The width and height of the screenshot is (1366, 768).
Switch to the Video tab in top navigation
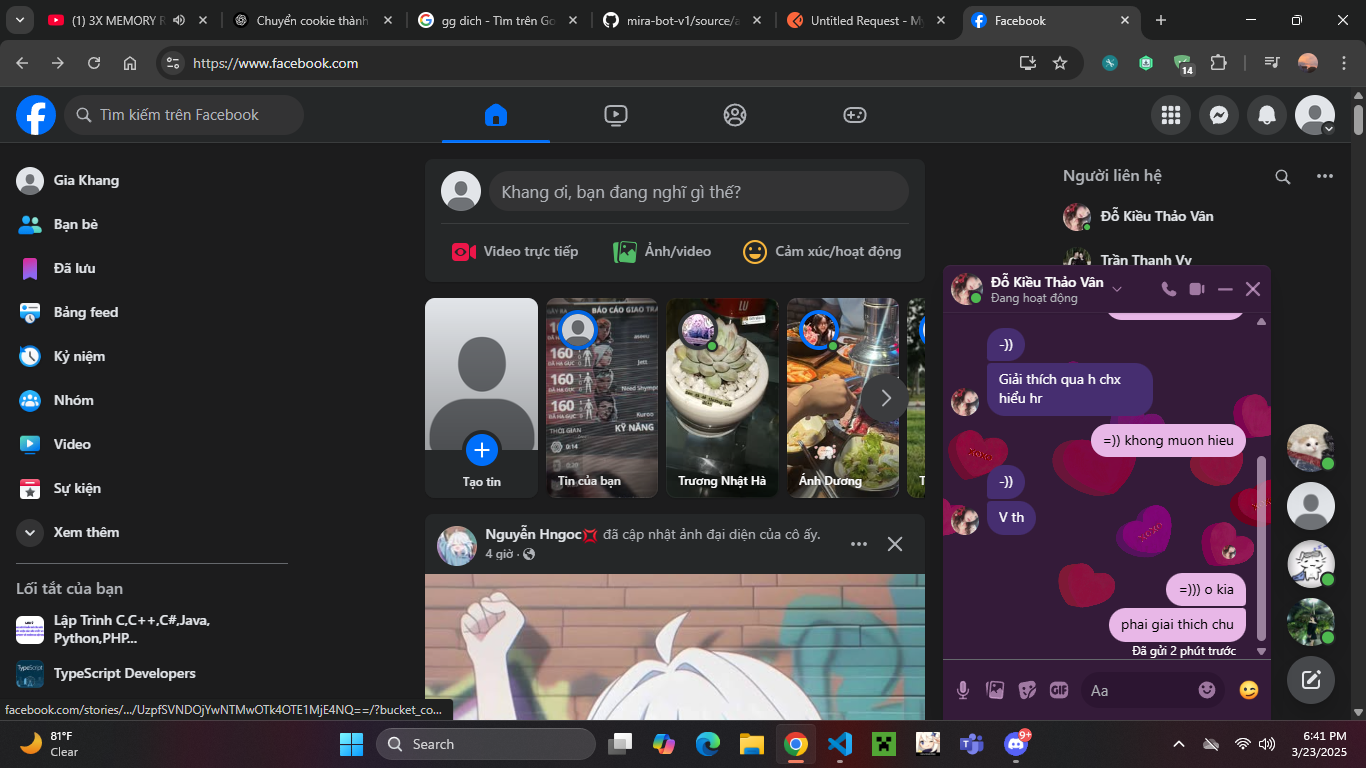point(616,115)
